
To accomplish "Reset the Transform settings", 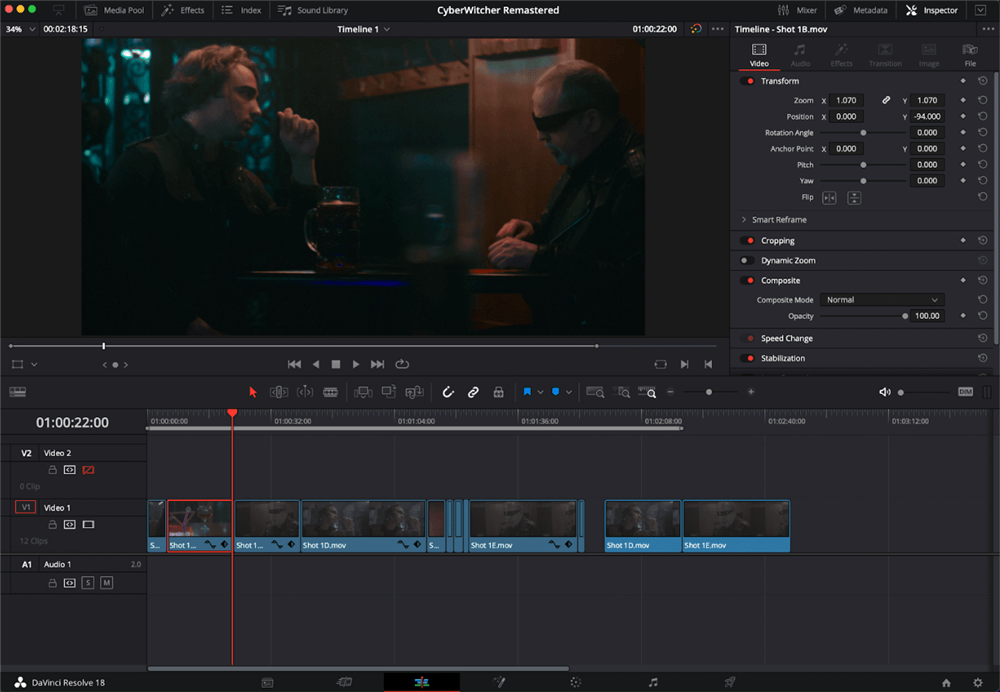I will pos(983,81).
